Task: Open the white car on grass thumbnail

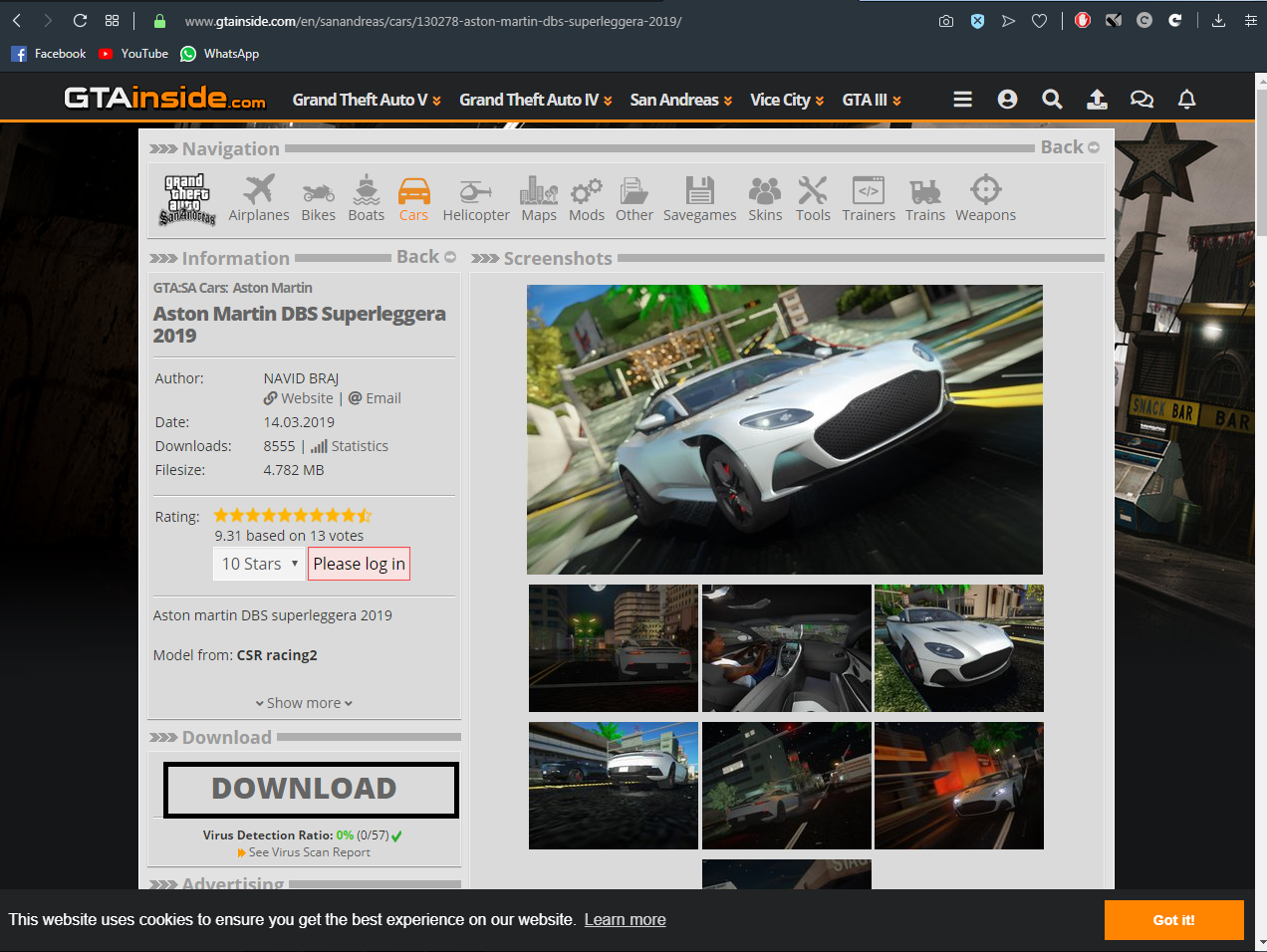Action: pyautogui.click(x=959, y=648)
